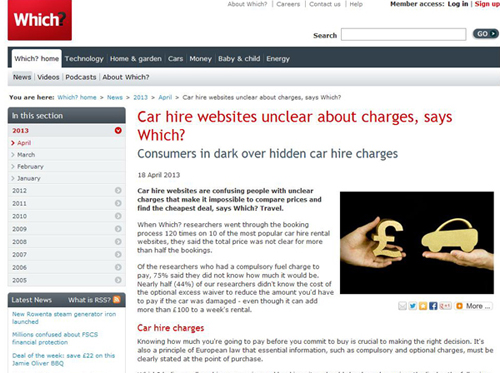Screen dimensions: 500x373
Task: Open the Money tab
Action: tap(201, 59)
